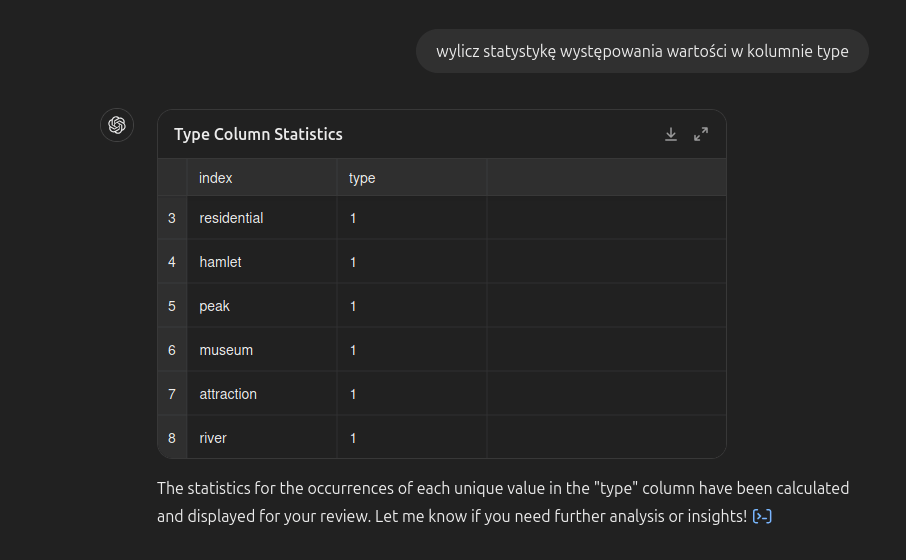Click the ChatGPT assistant avatar icon
Viewport: 906px width, 560px height.
[117, 125]
